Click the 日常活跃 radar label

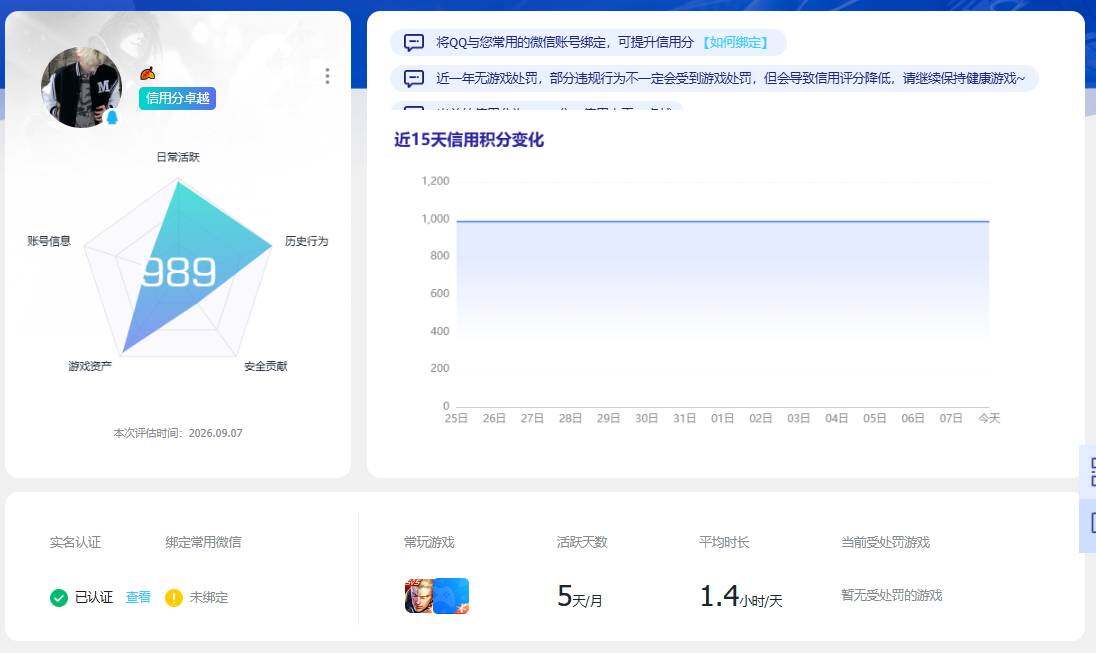click(x=178, y=157)
